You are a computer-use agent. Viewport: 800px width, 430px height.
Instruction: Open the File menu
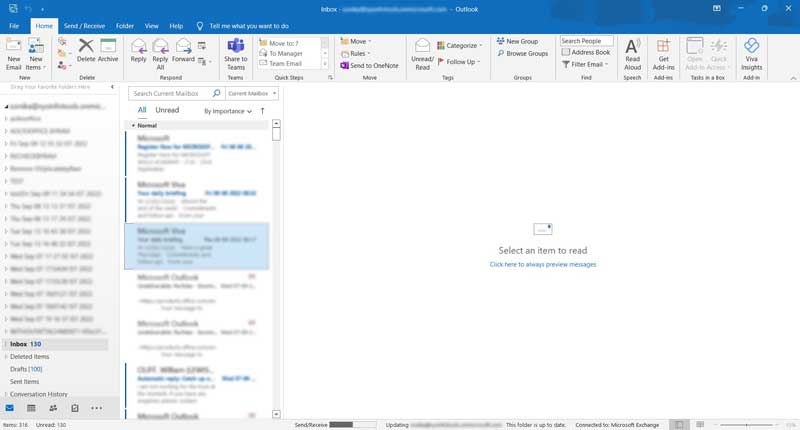point(14,26)
